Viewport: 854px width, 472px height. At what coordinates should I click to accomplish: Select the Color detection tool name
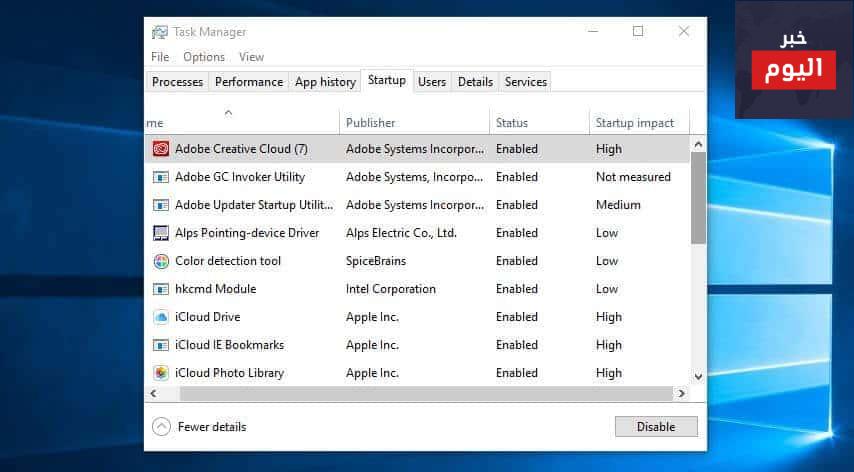[228, 261]
